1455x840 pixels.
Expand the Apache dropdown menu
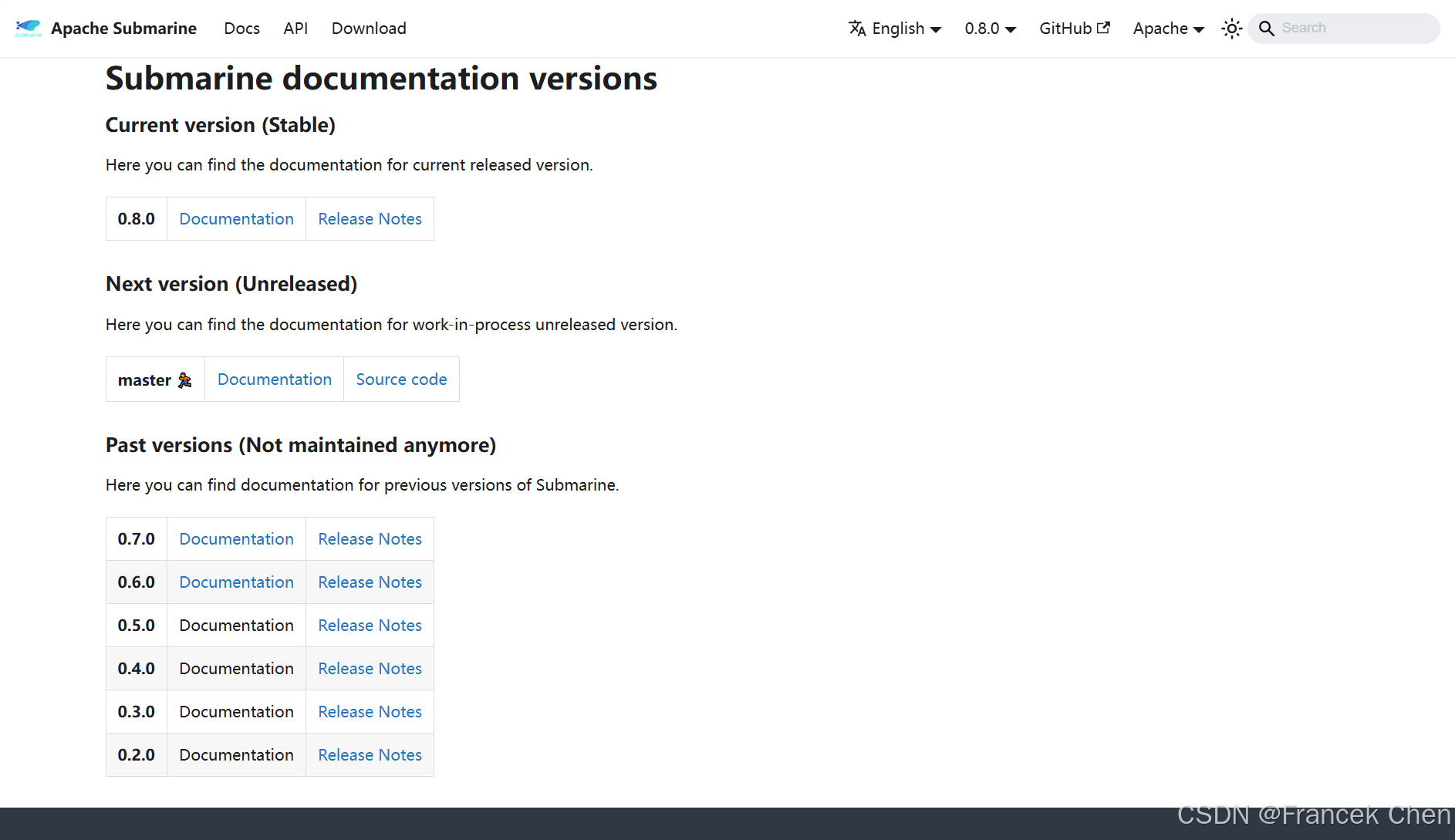click(1168, 29)
